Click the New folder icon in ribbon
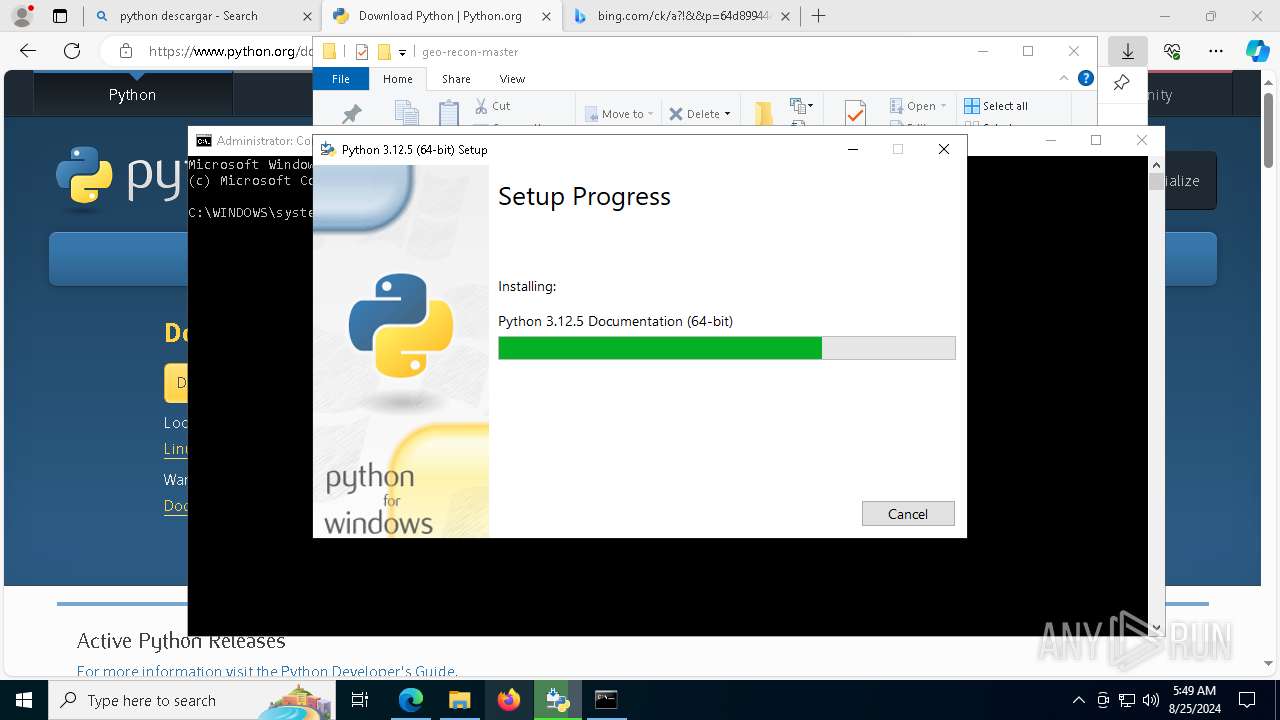The width and height of the screenshot is (1280, 720). pos(764,113)
